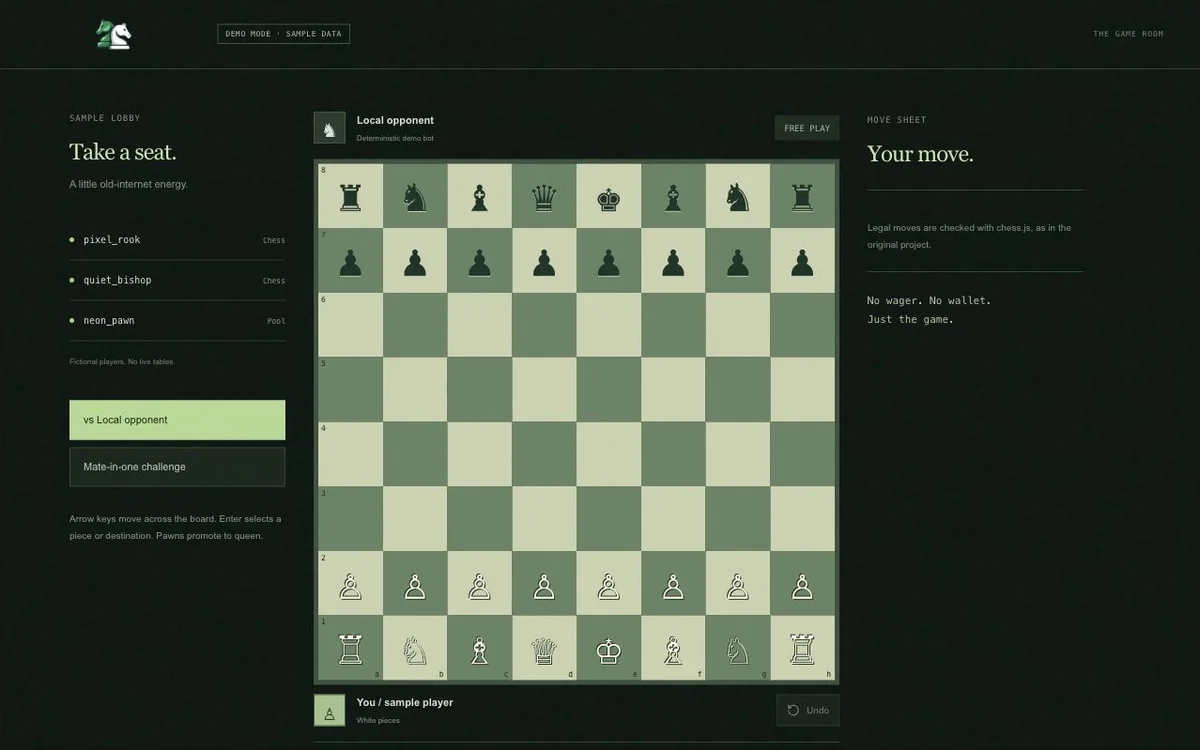
Task: Open The Game Room link
Action: (1128, 34)
